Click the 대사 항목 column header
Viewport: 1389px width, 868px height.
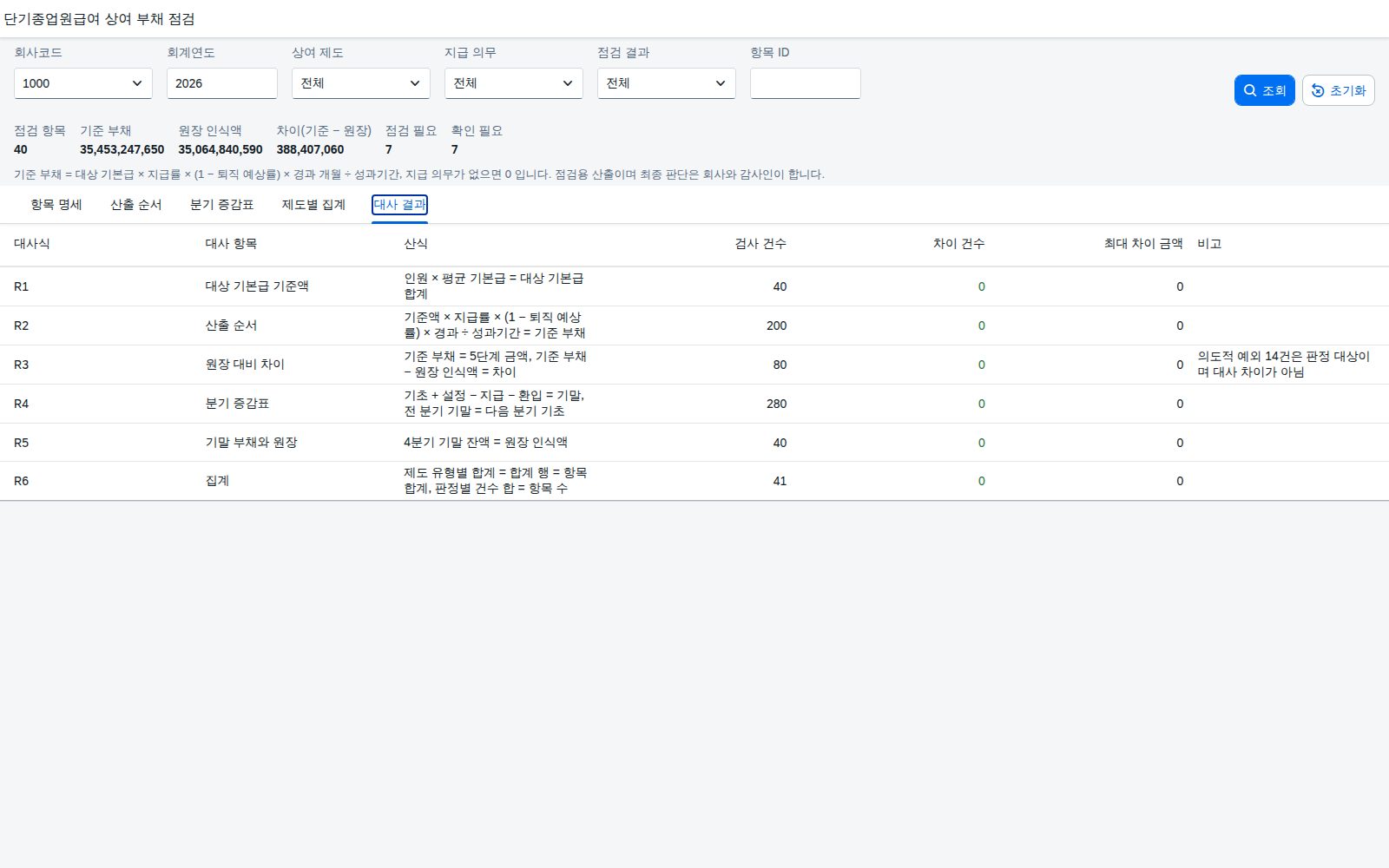point(231,244)
